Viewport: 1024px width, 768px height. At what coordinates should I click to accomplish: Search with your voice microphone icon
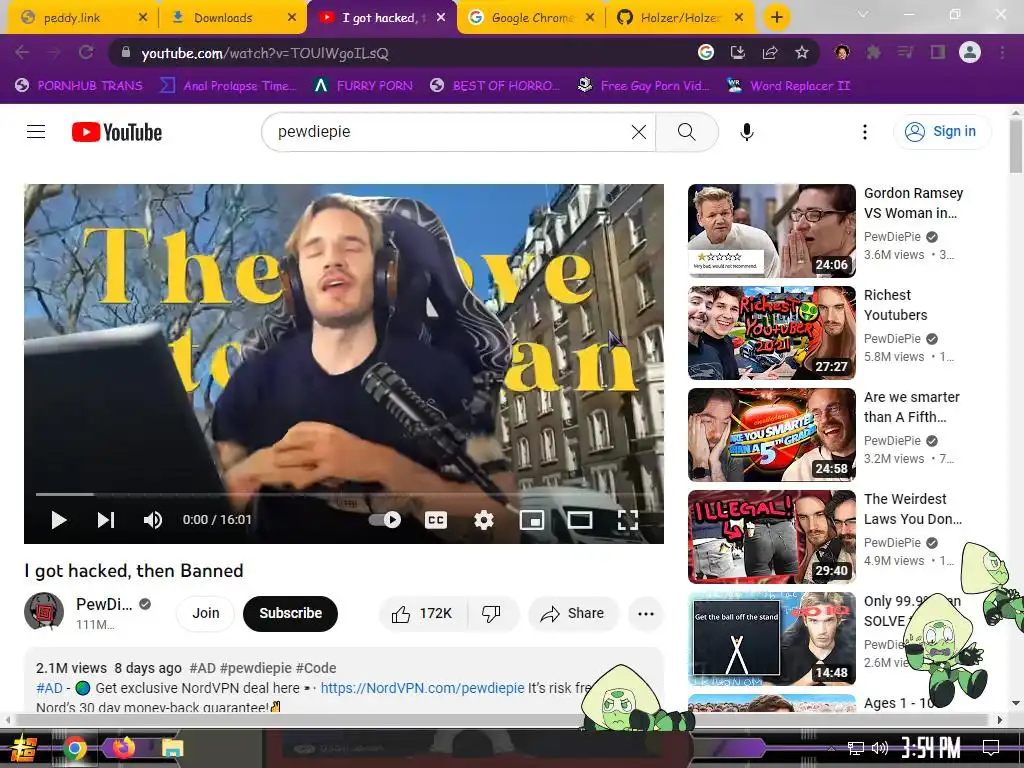coord(746,132)
